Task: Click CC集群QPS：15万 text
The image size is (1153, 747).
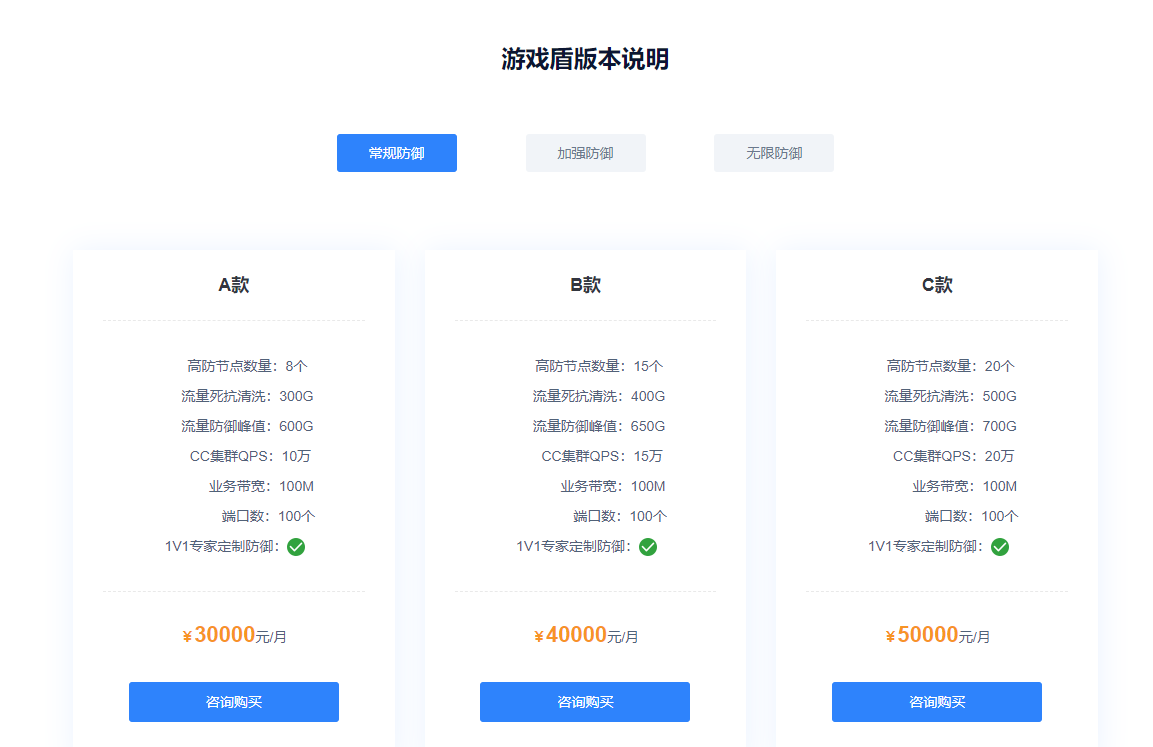Action: (602, 457)
